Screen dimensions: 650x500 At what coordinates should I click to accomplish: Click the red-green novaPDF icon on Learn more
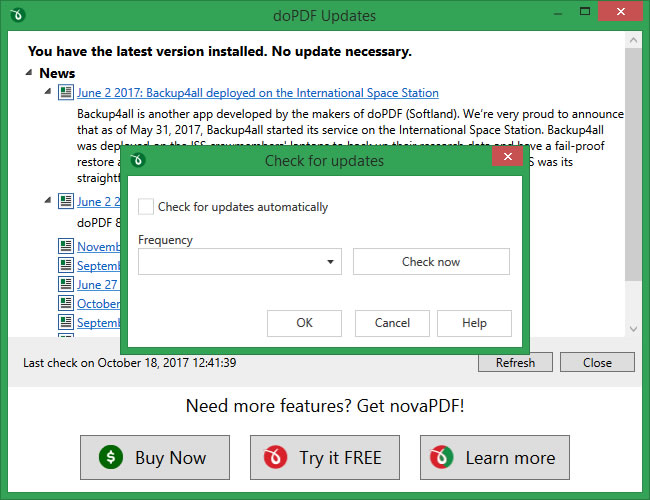pos(441,457)
